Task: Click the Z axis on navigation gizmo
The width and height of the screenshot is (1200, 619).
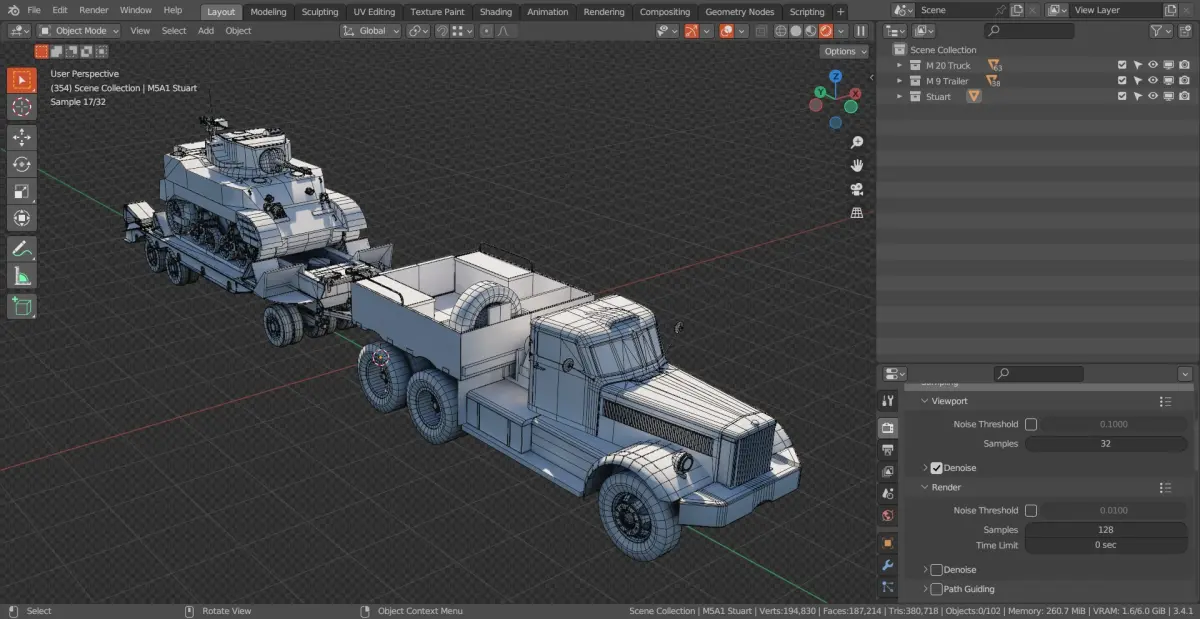Action: click(836, 76)
